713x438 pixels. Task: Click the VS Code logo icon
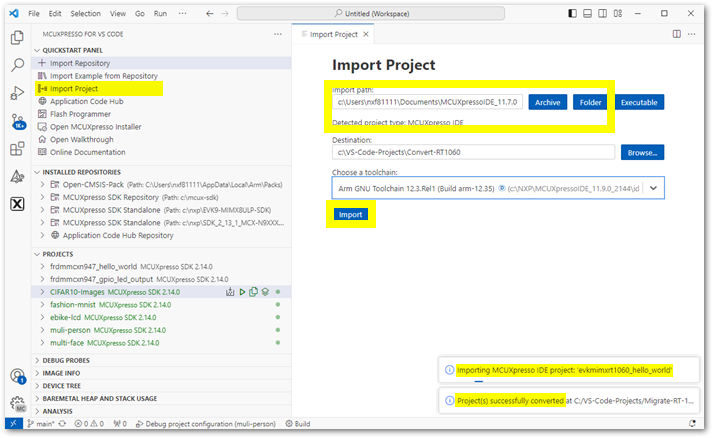click(x=14, y=14)
